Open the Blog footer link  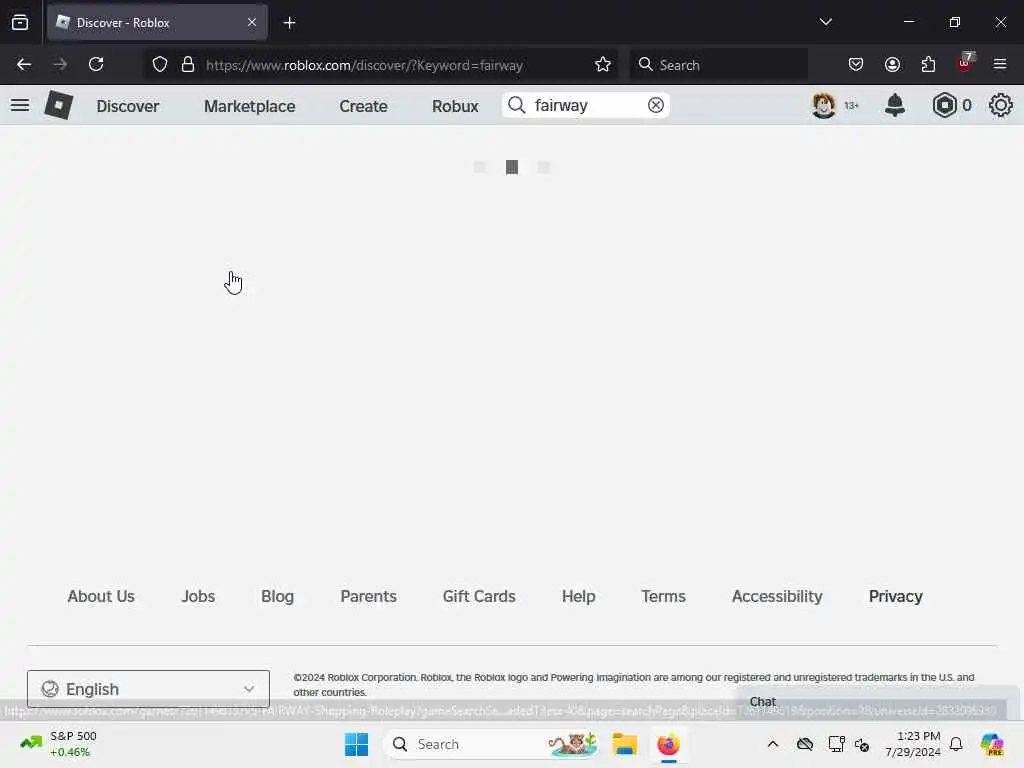(x=278, y=596)
